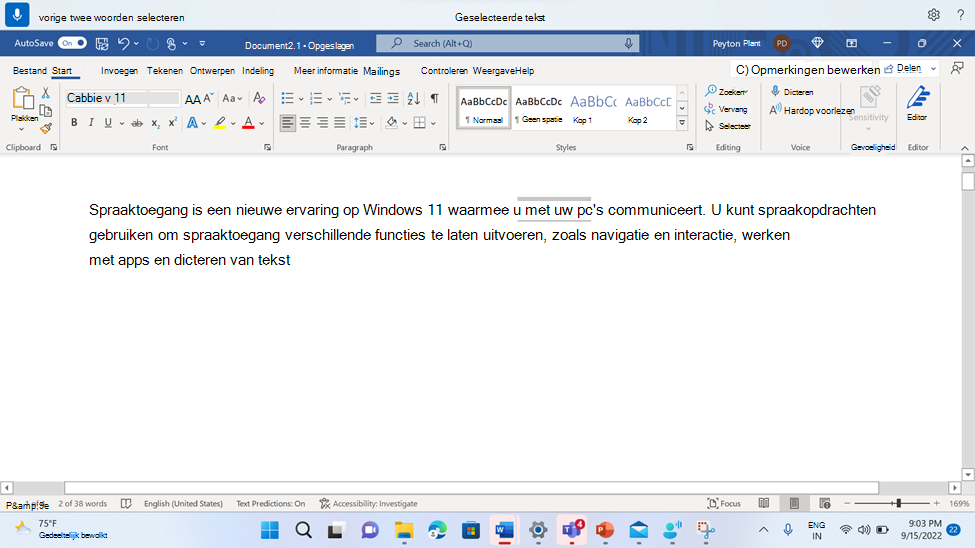975x548 pixels.
Task: Open the Controleren tab
Action: [444, 71]
